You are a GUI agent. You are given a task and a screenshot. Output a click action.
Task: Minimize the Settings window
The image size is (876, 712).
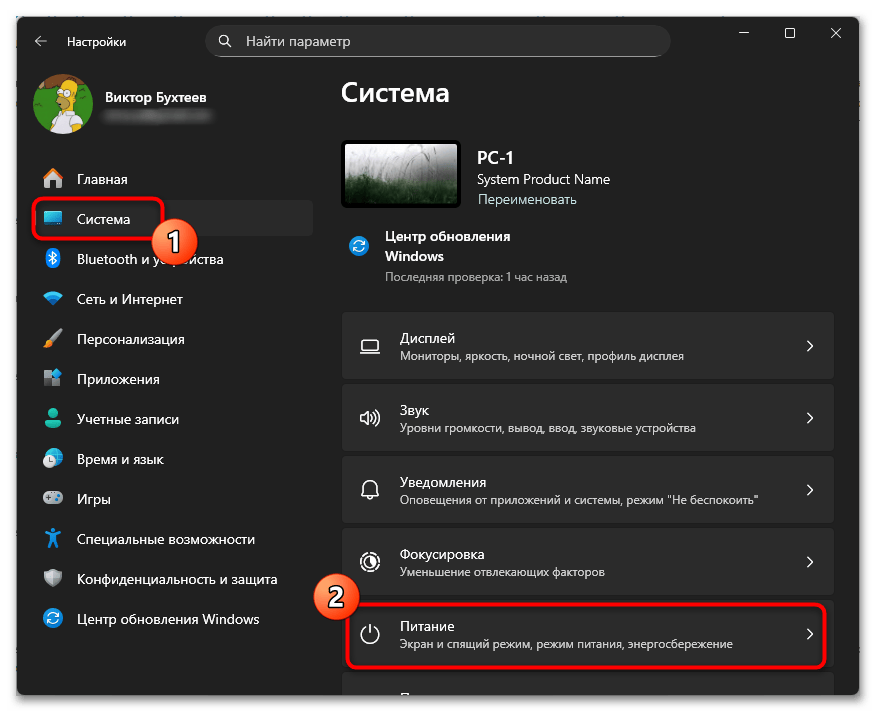tap(744, 33)
